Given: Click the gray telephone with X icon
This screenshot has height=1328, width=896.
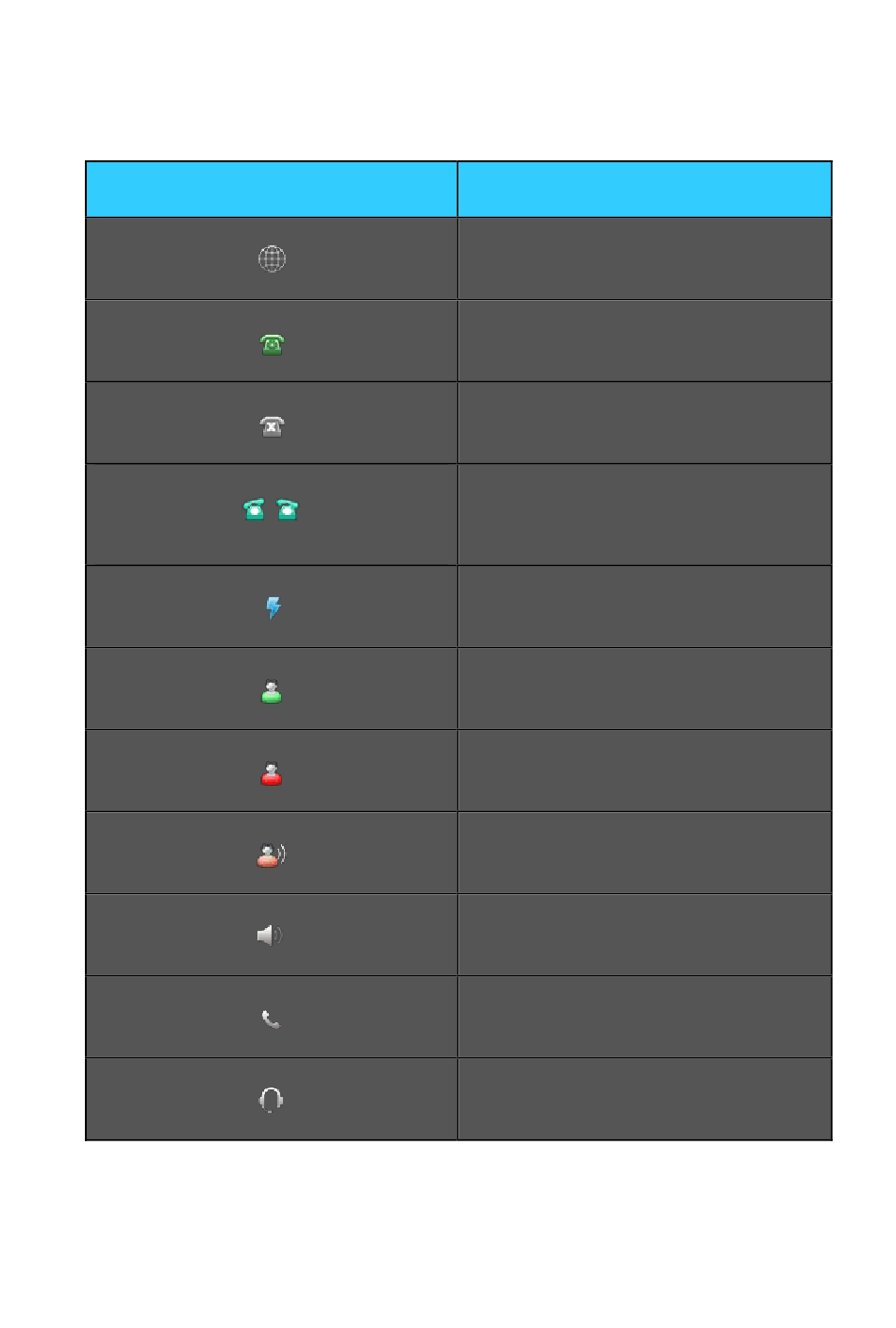Looking at the screenshot, I should coord(272,426).
